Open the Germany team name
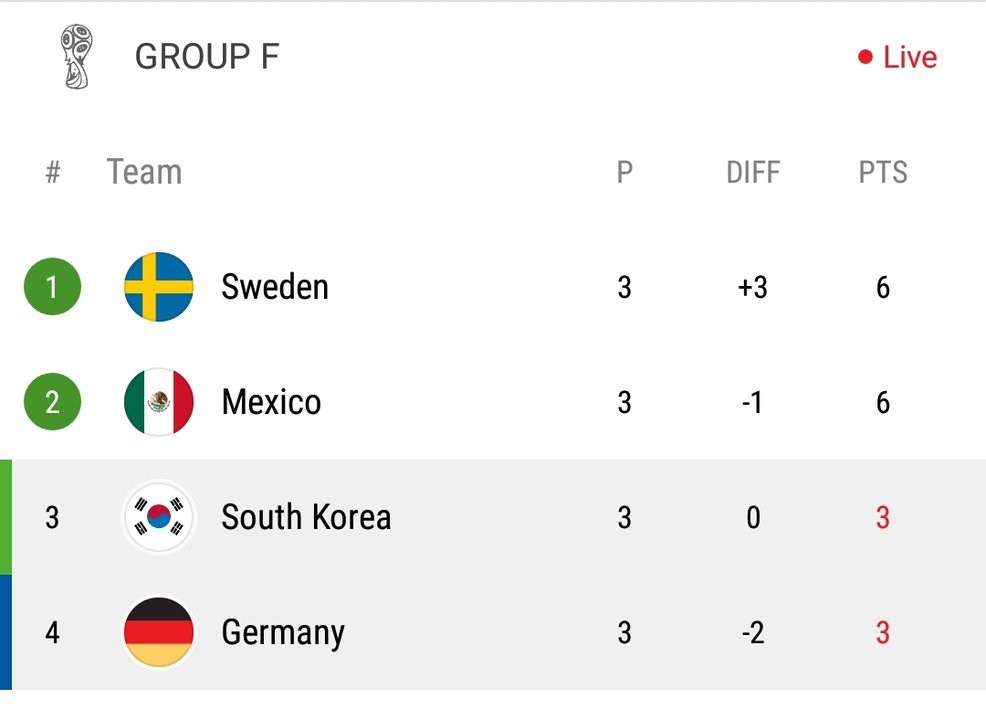This screenshot has height=720, width=986. click(283, 633)
